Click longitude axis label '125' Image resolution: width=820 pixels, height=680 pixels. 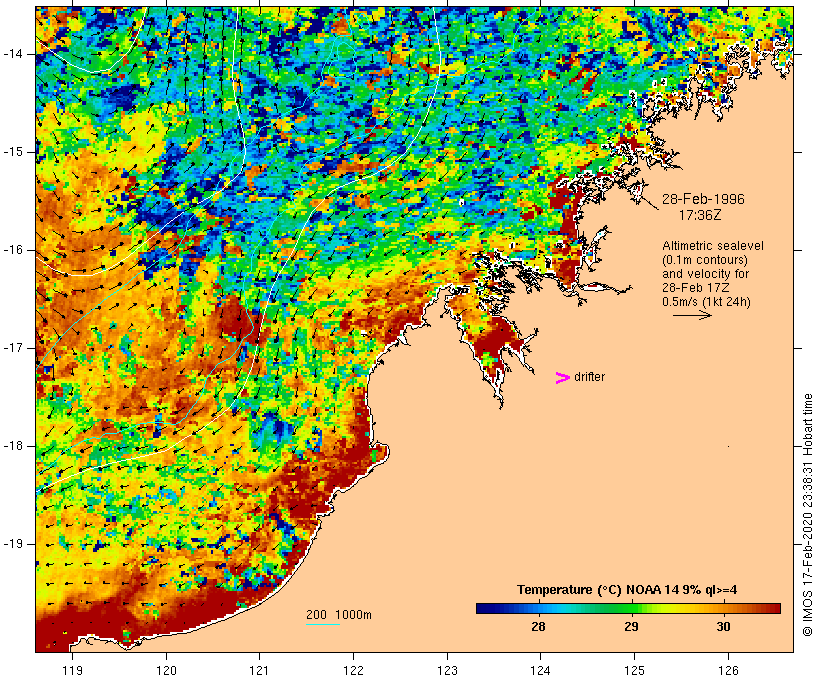(634, 670)
